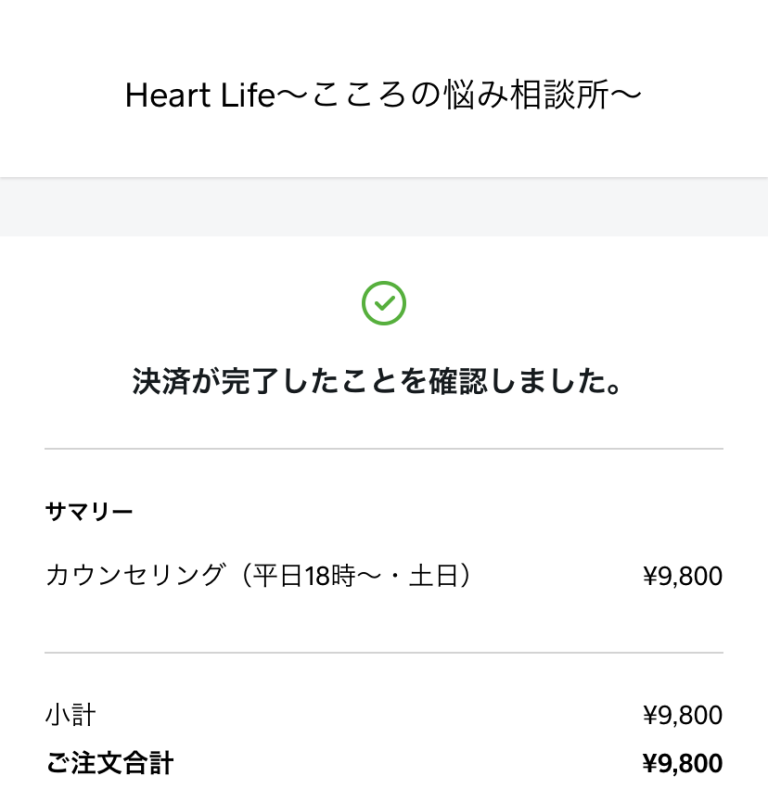Click the divider line above 小計
Screen dimensions: 768x789
[384, 653]
